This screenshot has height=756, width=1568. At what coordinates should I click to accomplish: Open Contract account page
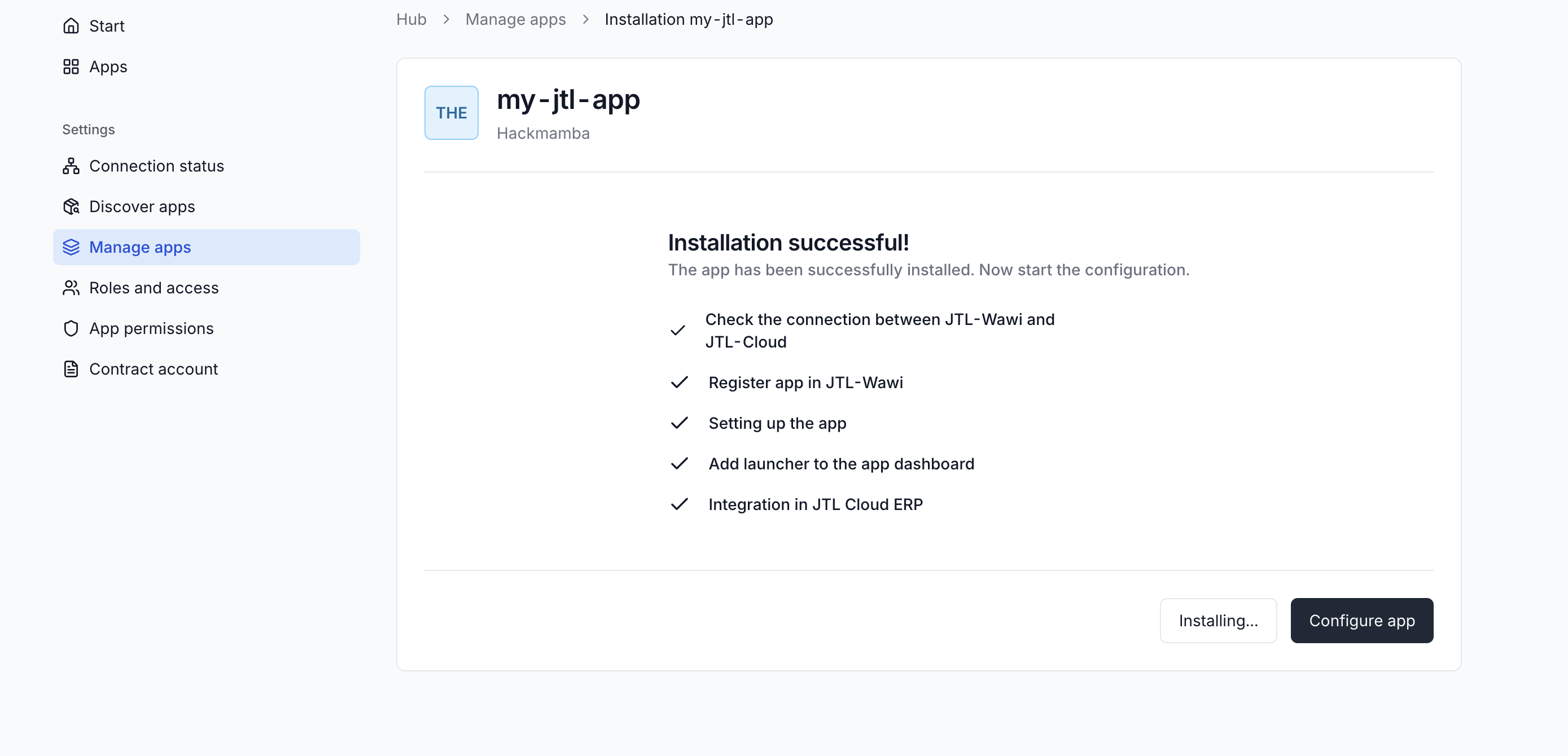[207, 369]
